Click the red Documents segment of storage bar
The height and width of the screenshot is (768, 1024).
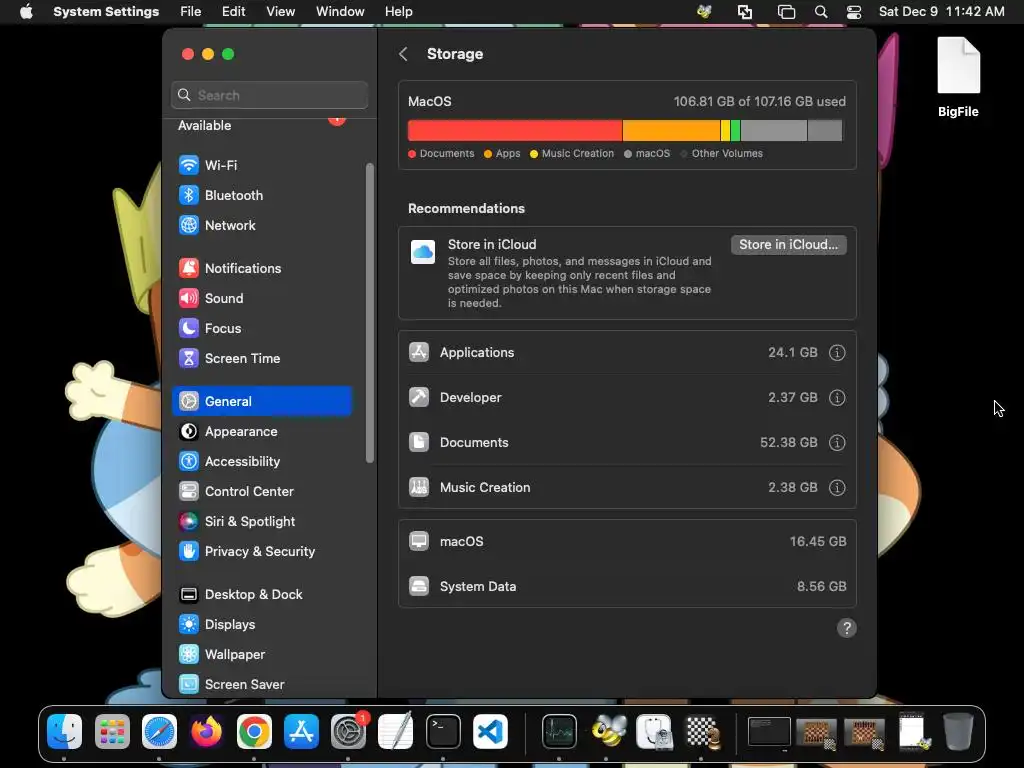click(x=515, y=131)
